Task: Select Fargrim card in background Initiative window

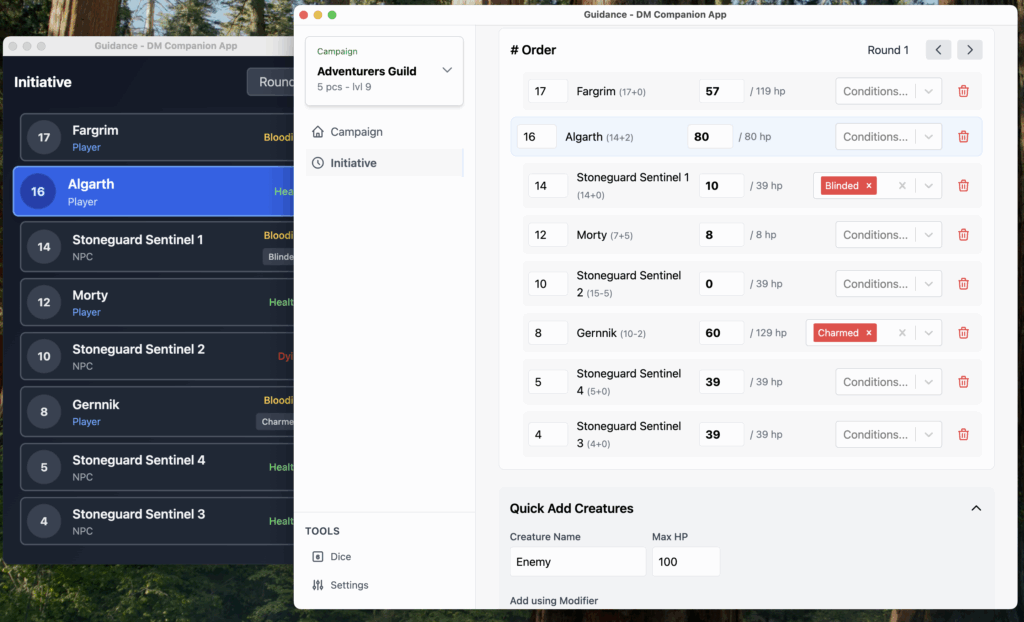Action: [x=157, y=137]
